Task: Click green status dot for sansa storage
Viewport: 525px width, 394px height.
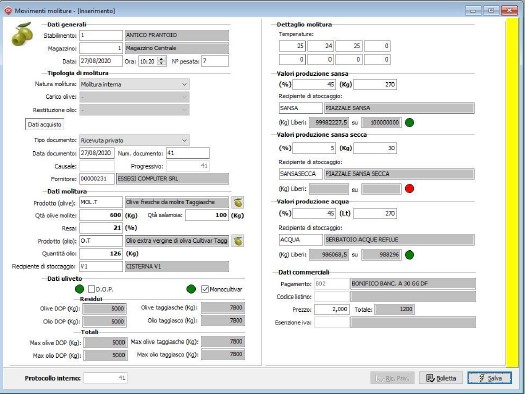Action: (x=409, y=123)
